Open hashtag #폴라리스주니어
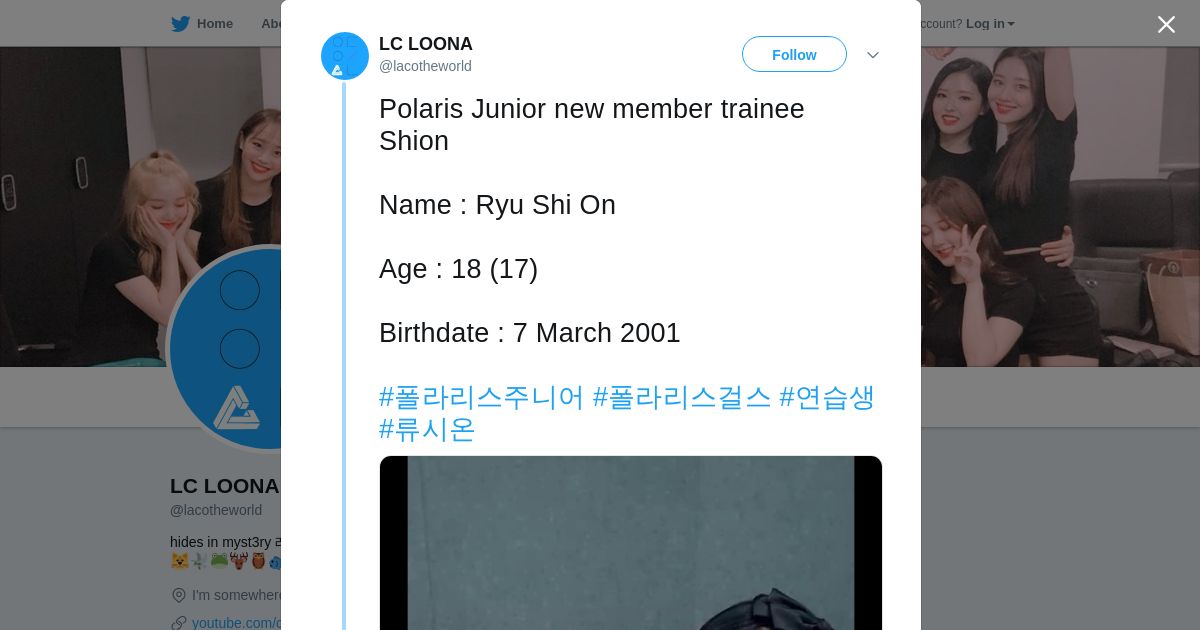This screenshot has height=630, width=1200. [x=481, y=397]
